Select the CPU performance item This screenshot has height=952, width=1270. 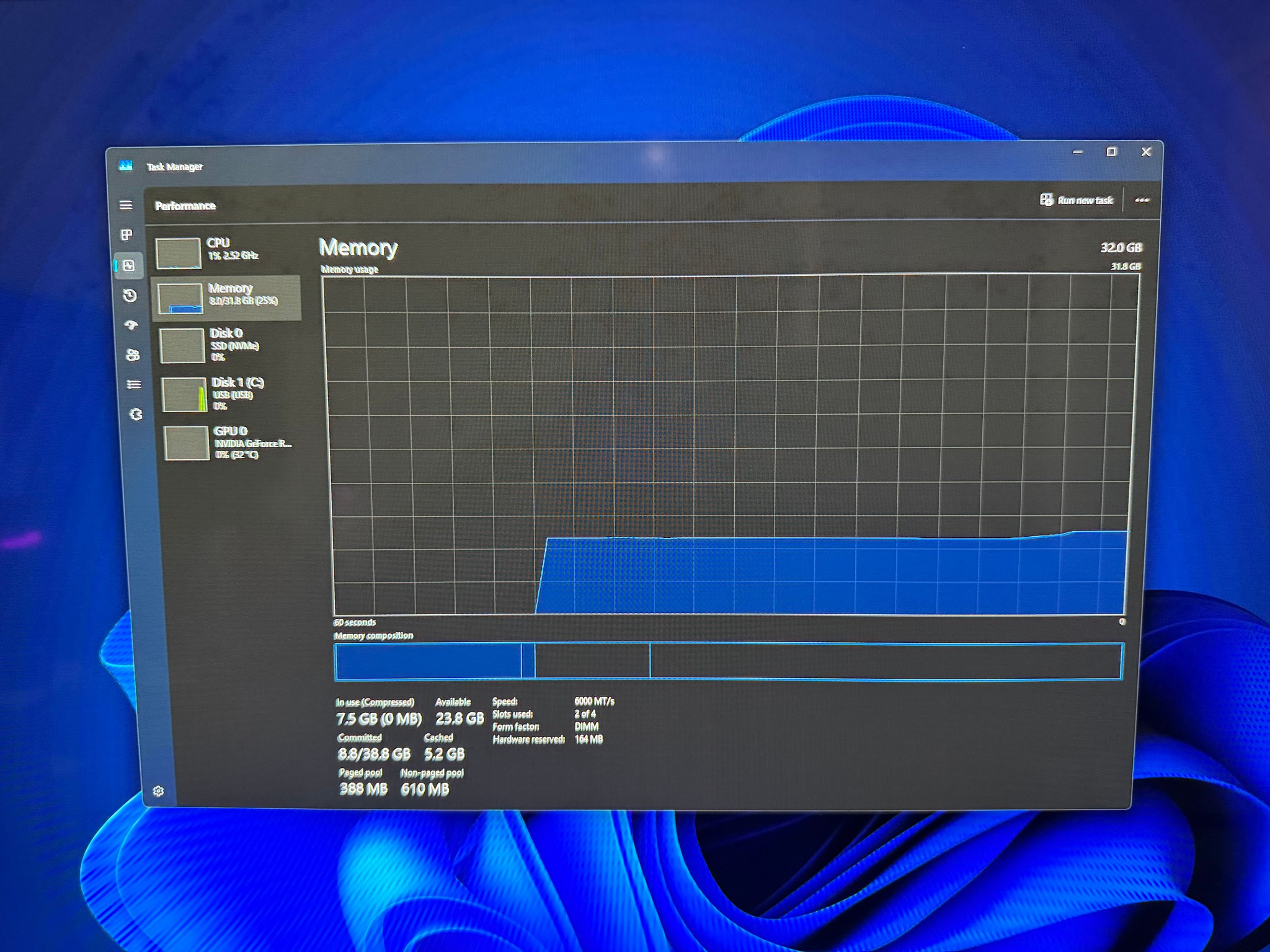pos(226,252)
